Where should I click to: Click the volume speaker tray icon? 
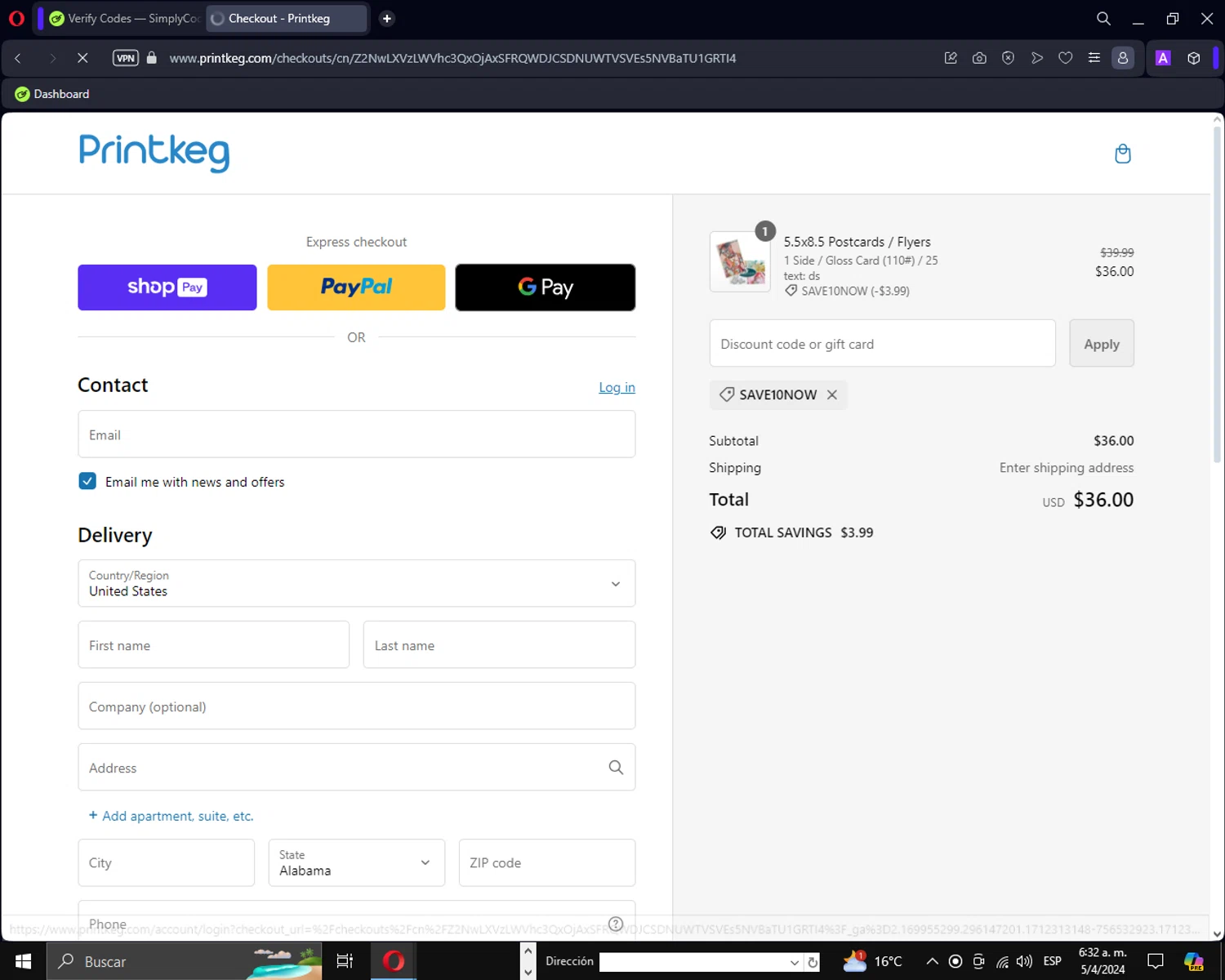coord(1024,961)
